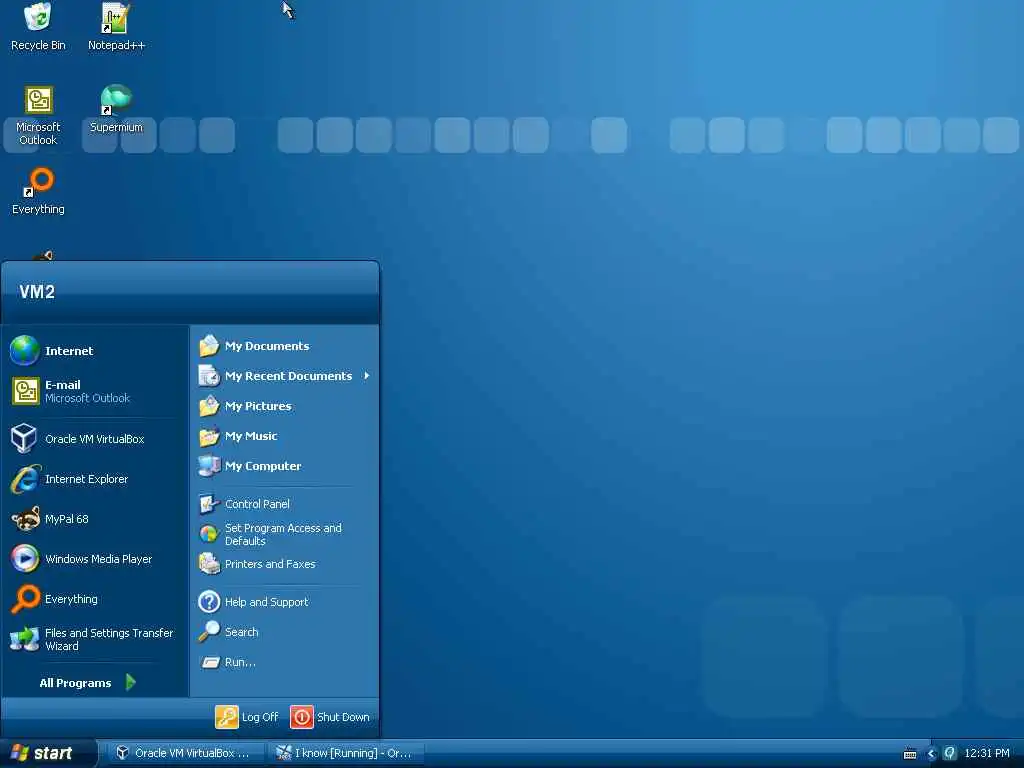The image size is (1024, 768).
Task: Launch Windows Media Player from Start menu
Action: (95, 559)
